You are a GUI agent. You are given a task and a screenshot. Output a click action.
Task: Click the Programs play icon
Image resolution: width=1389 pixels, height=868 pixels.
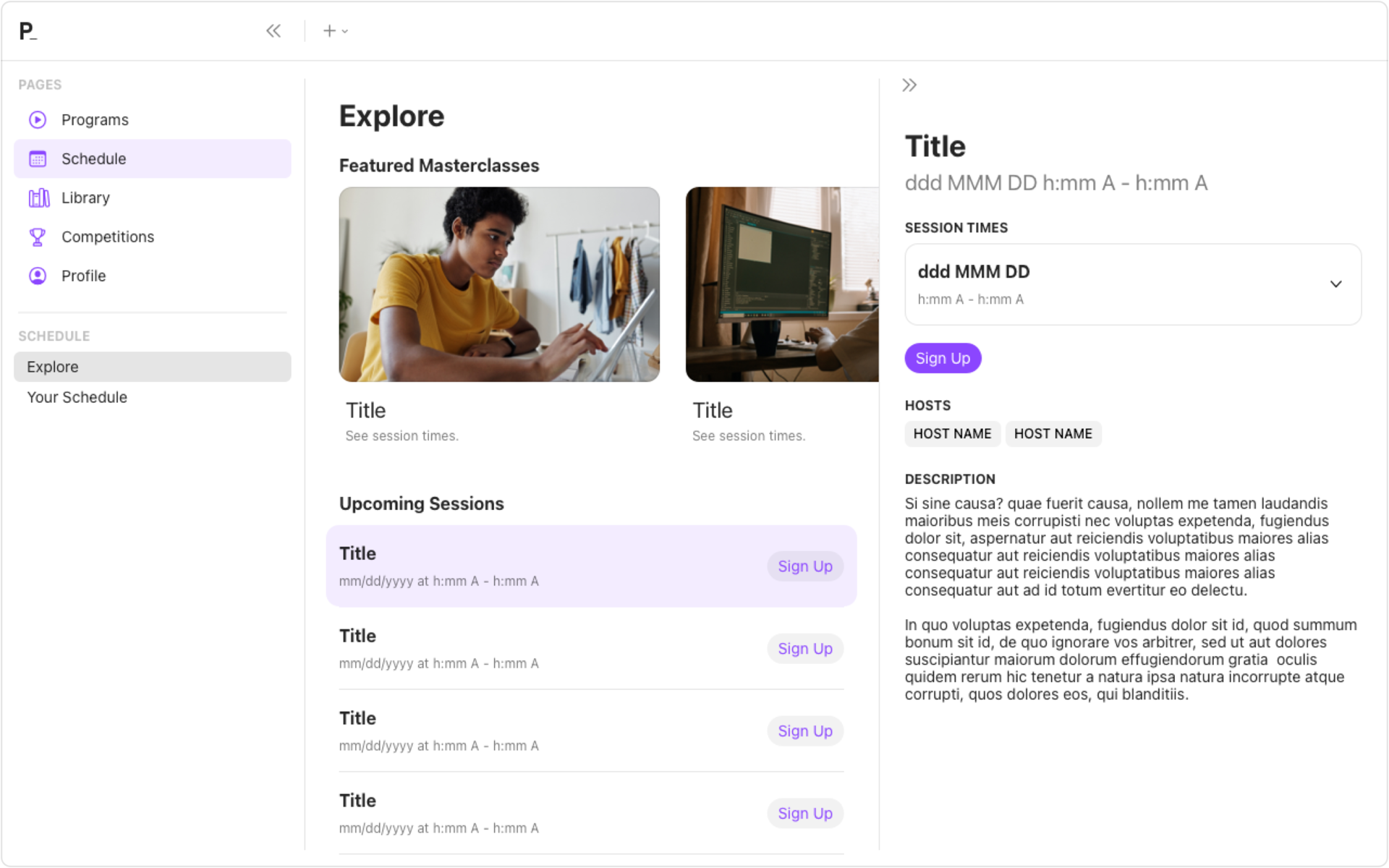click(x=38, y=120)
